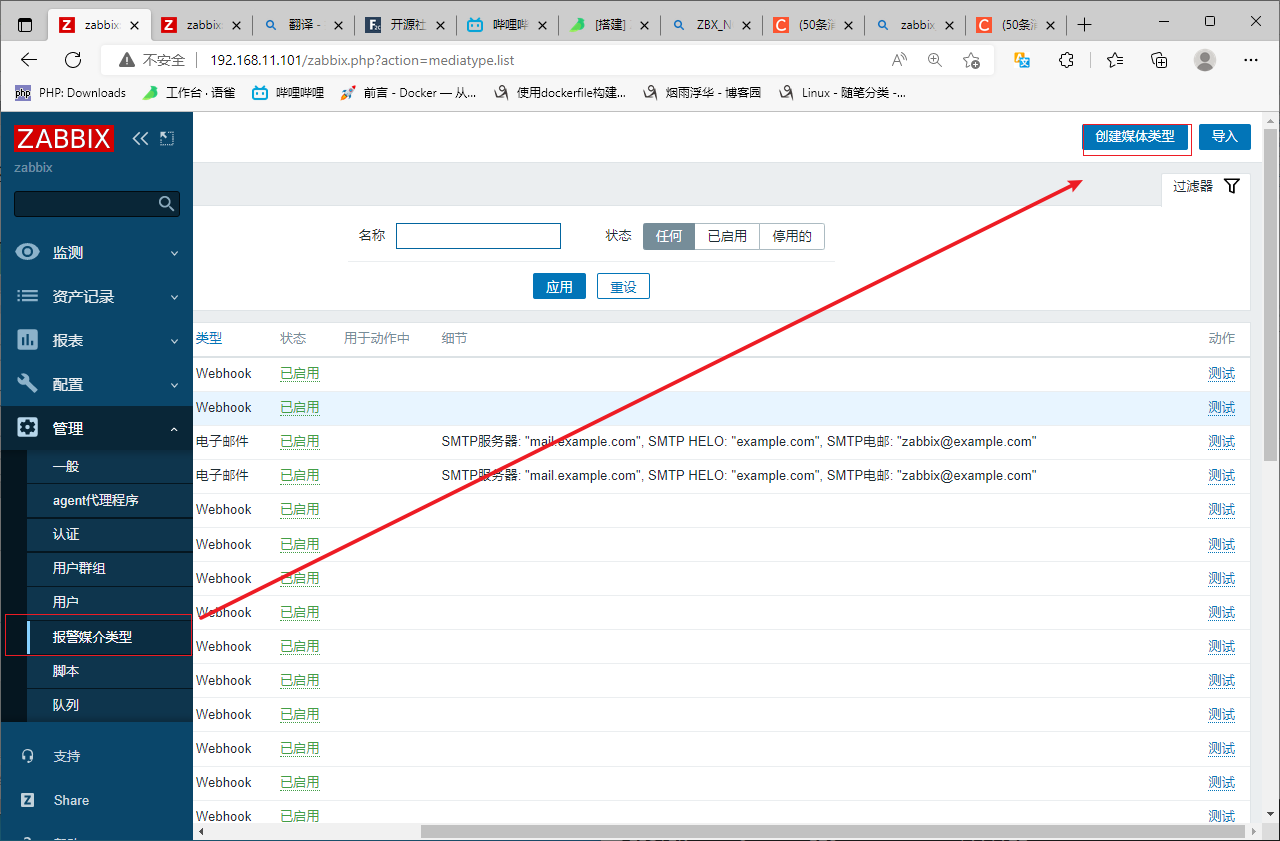Open the Favorites star-list icon

click(x=1116, y=60)
